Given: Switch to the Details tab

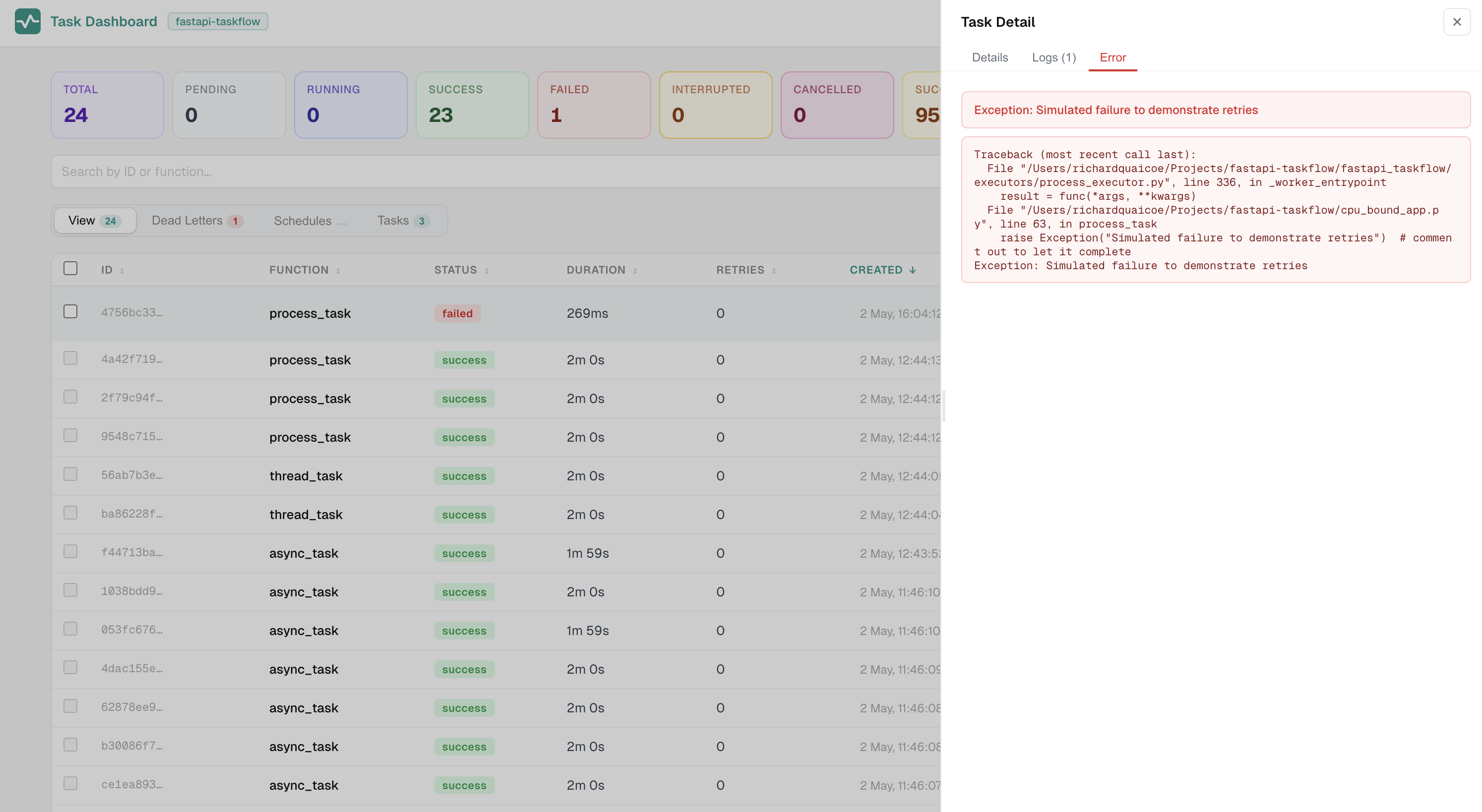Looking at the screenshot, I should [989, 58].
